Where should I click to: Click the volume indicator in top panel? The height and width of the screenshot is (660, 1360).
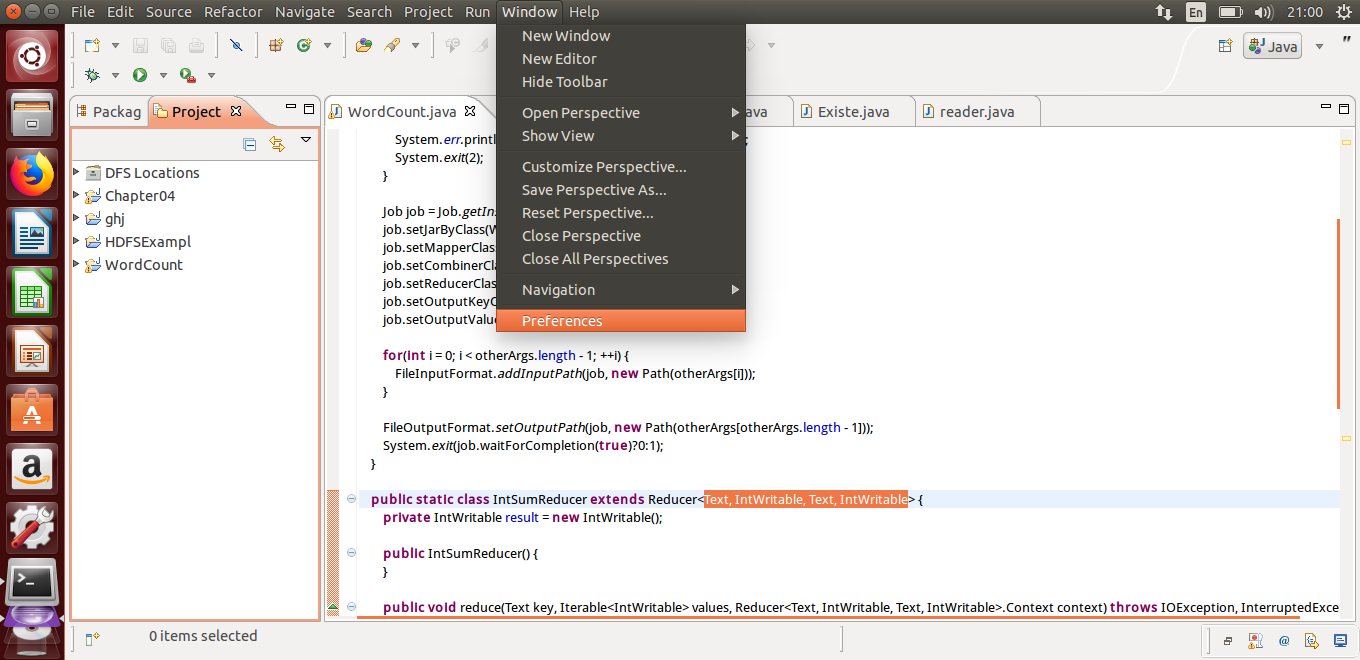pyautogui.click(x=1263, y=12)
